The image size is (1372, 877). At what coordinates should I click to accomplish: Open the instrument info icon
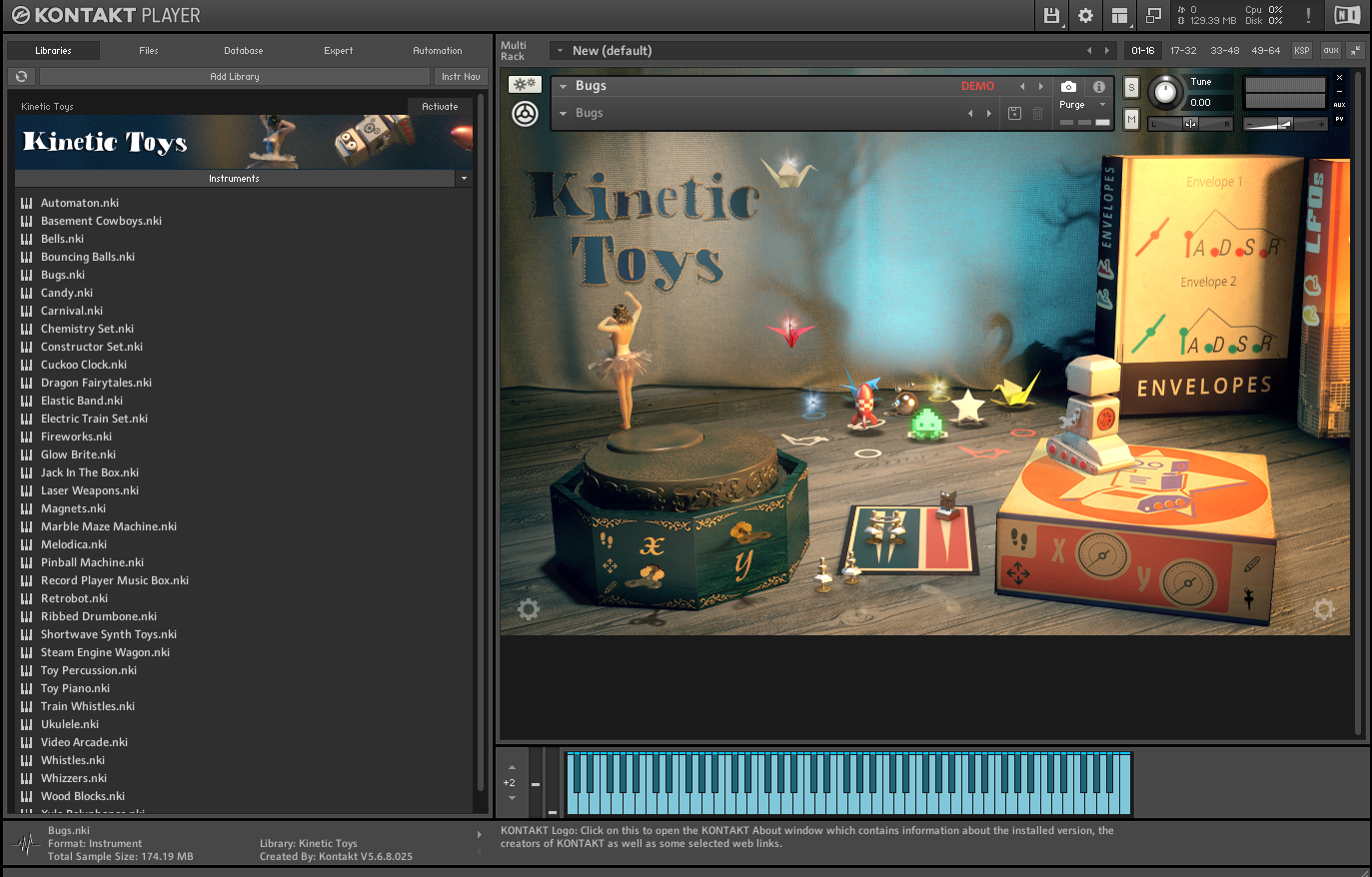(1099, 87)
